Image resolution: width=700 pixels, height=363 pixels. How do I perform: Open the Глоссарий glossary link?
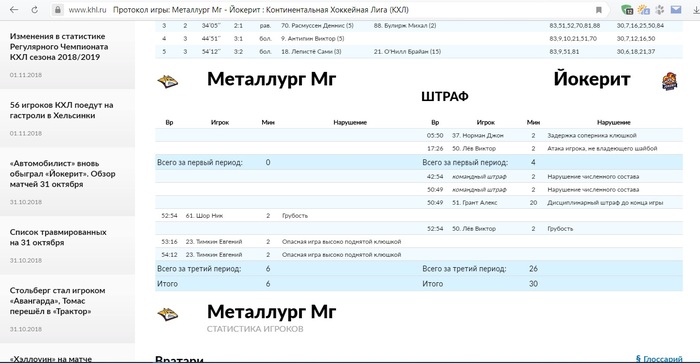[x=659, y=359]
